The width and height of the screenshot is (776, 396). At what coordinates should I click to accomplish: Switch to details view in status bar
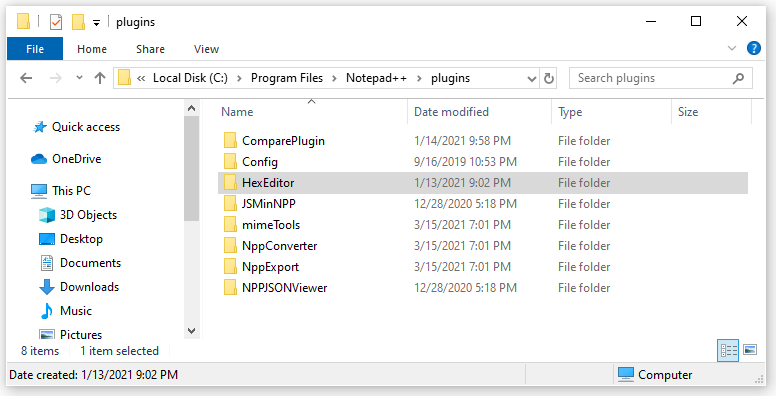pyautogui.click(x=728, y=350)
